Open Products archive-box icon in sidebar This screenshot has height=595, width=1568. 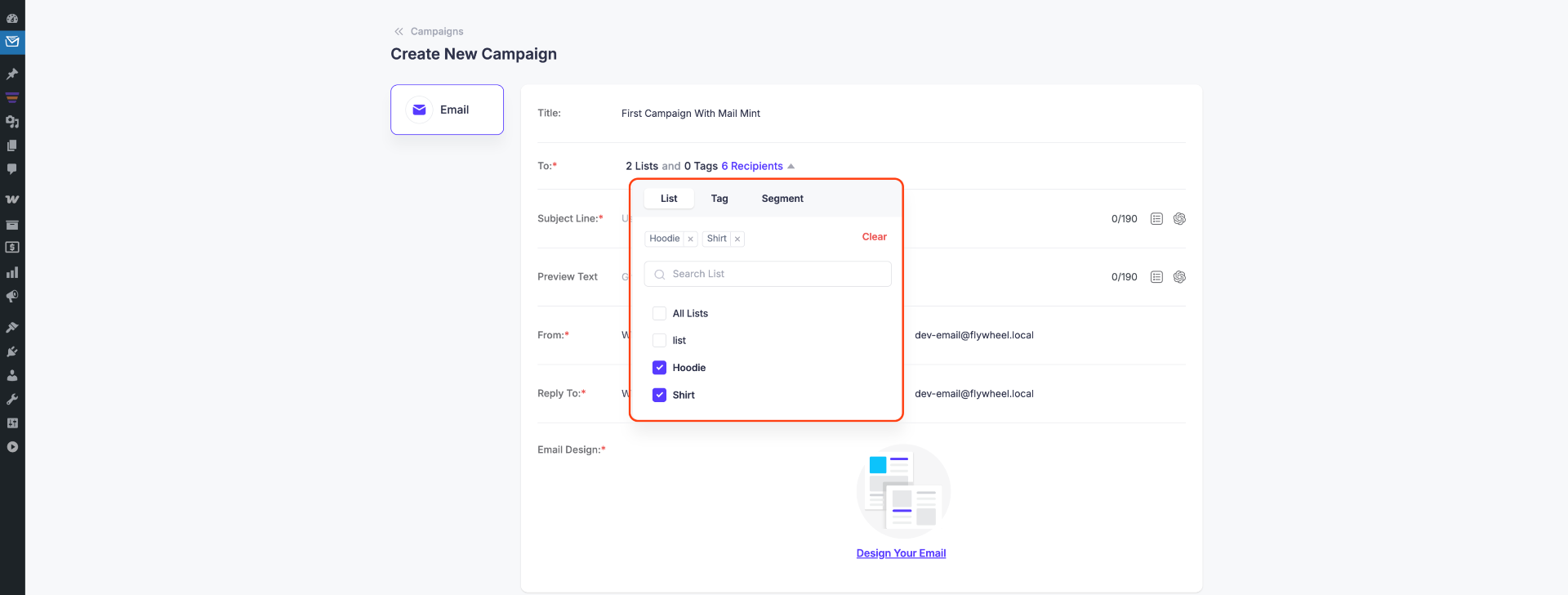tap(12, 224)
